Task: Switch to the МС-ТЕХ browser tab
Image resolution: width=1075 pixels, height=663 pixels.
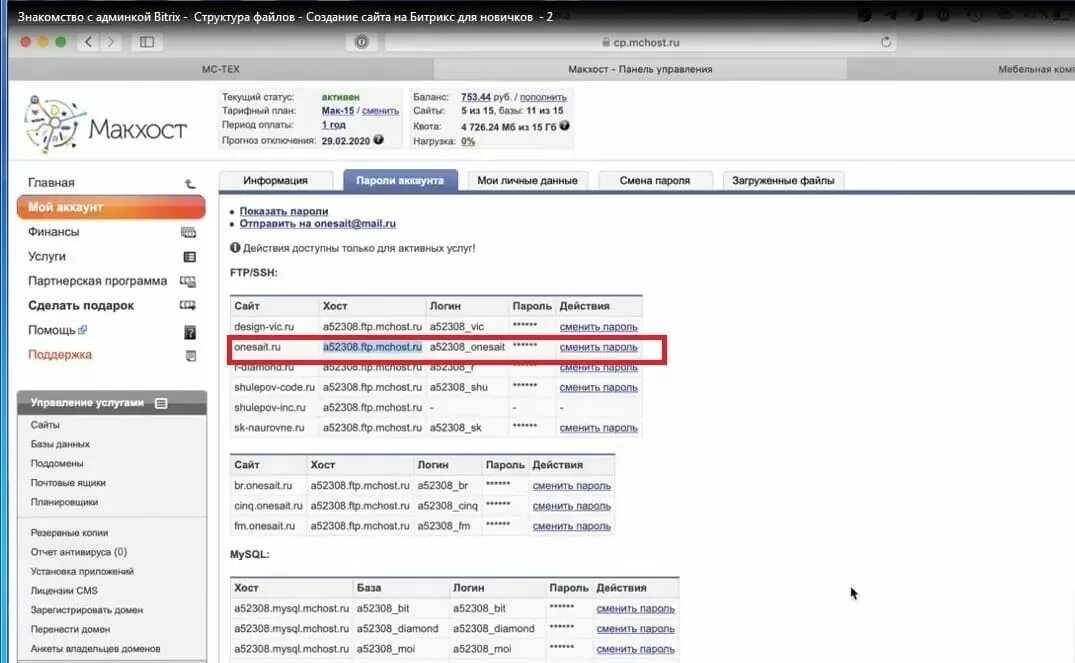Action: tap(221, 69)
